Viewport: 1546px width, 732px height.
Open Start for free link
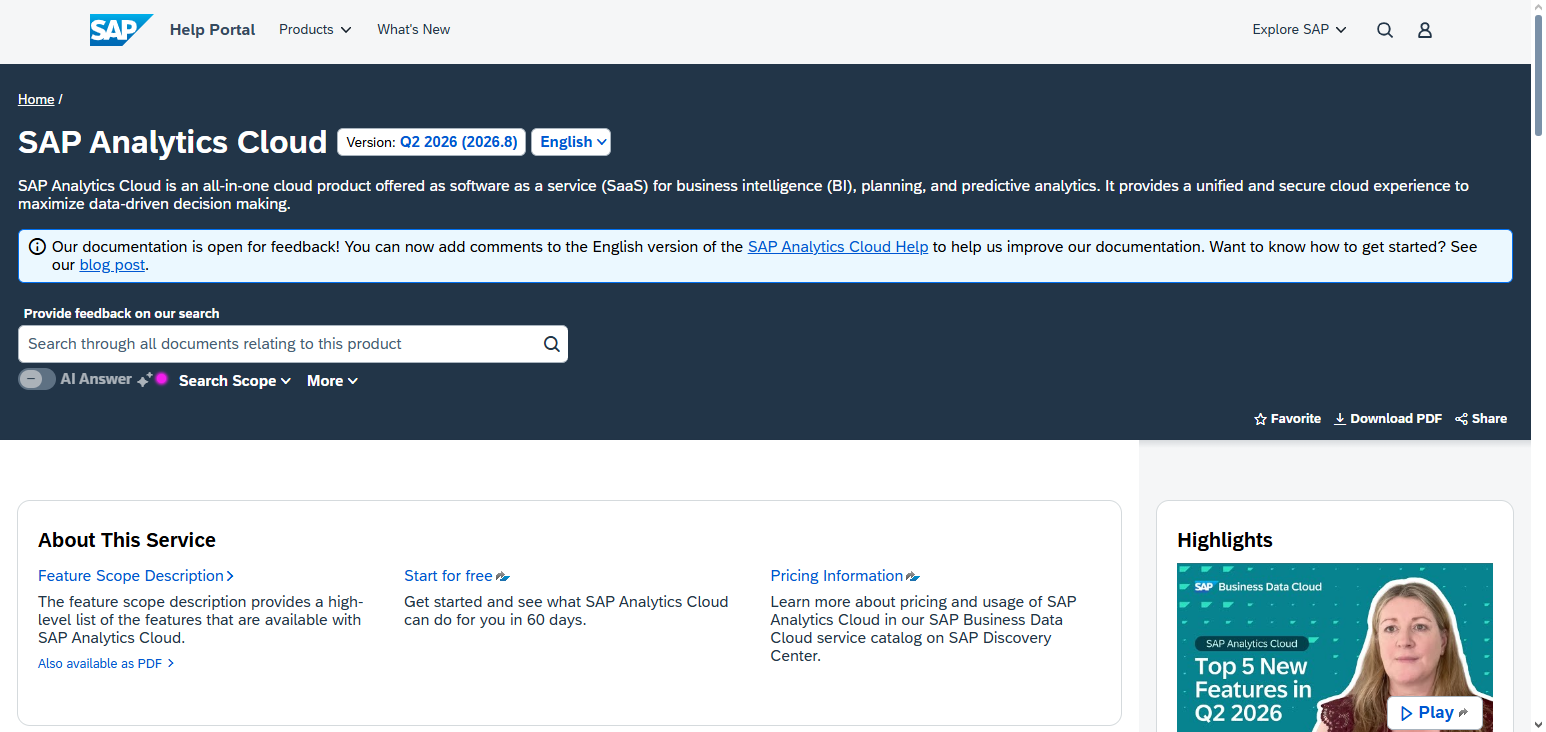(x=457, y=576)
